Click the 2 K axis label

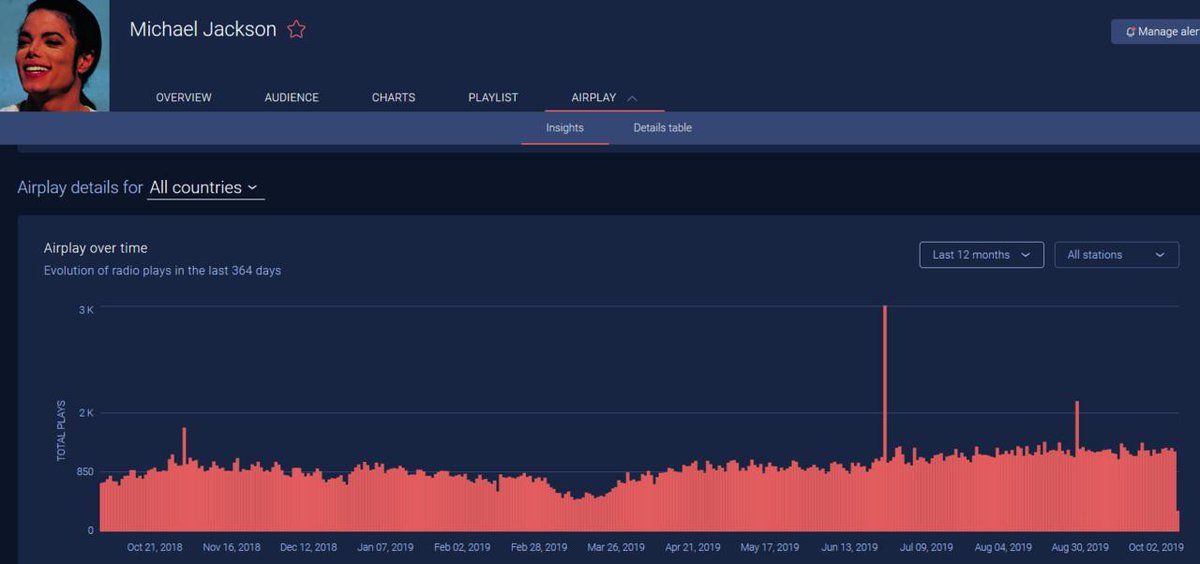87,413
